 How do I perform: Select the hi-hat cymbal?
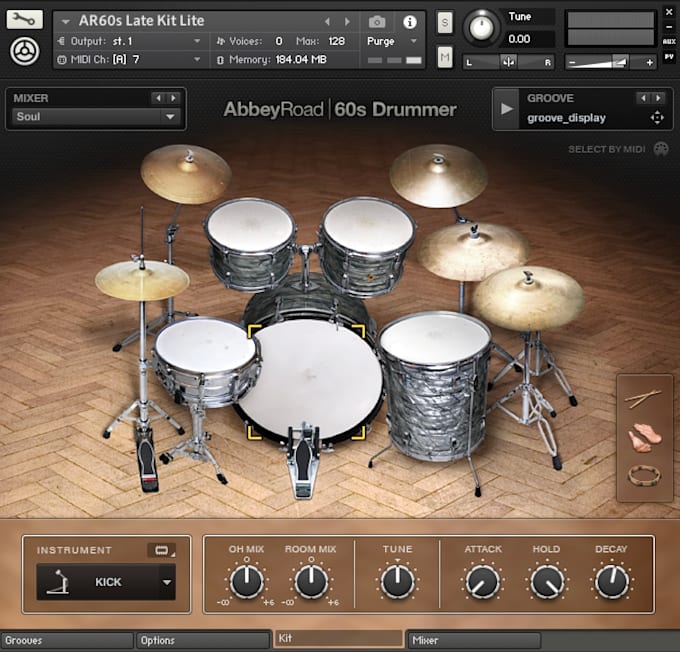pyautogui.click(x=142, y=280)
